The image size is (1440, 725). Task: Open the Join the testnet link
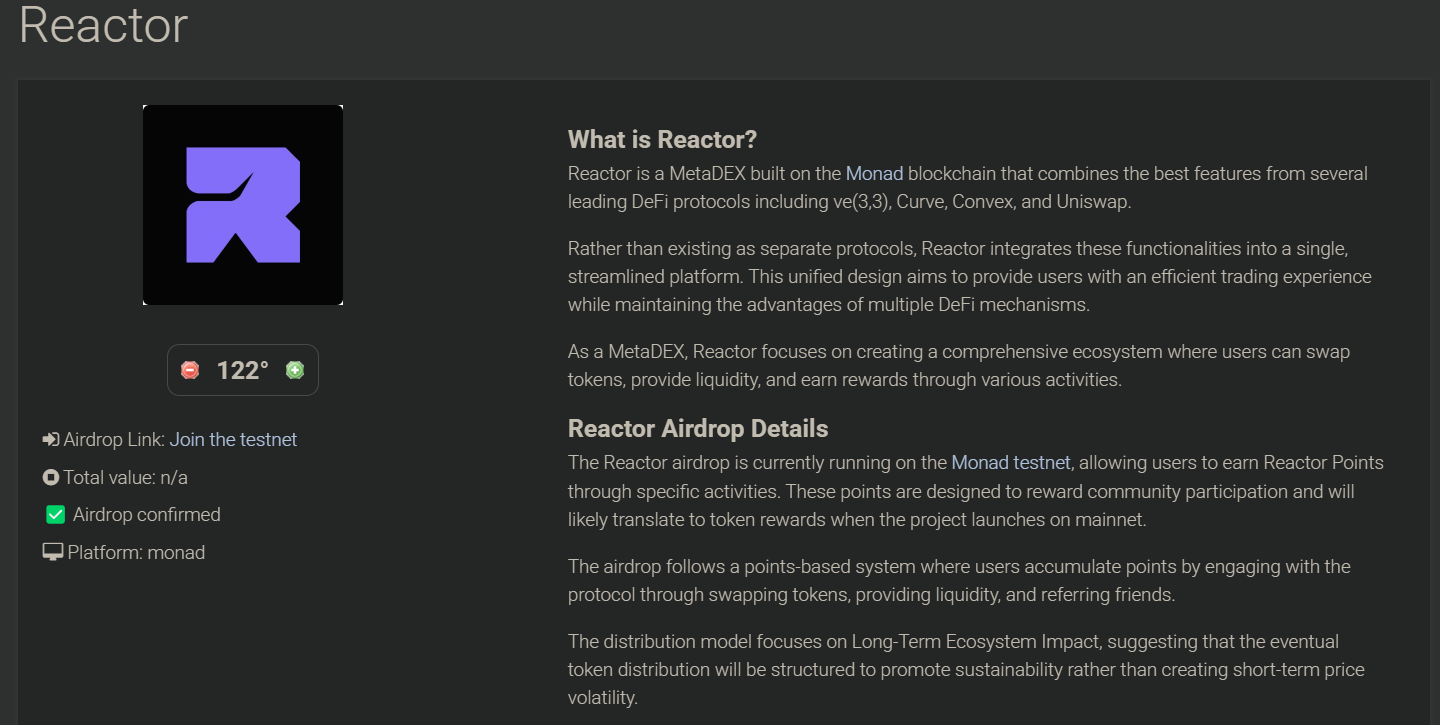[233, 439]
